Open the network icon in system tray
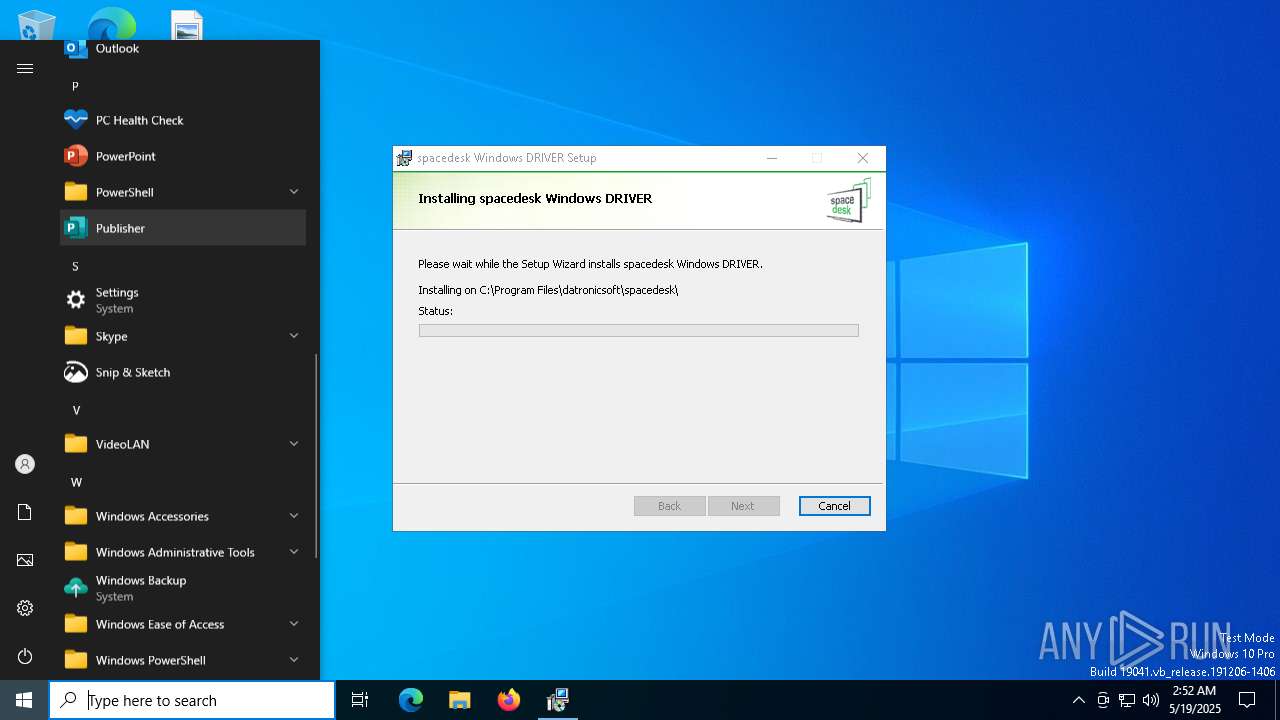Image resolution: width=1280 pixels, height=720 pixels. click(1127, 700)
